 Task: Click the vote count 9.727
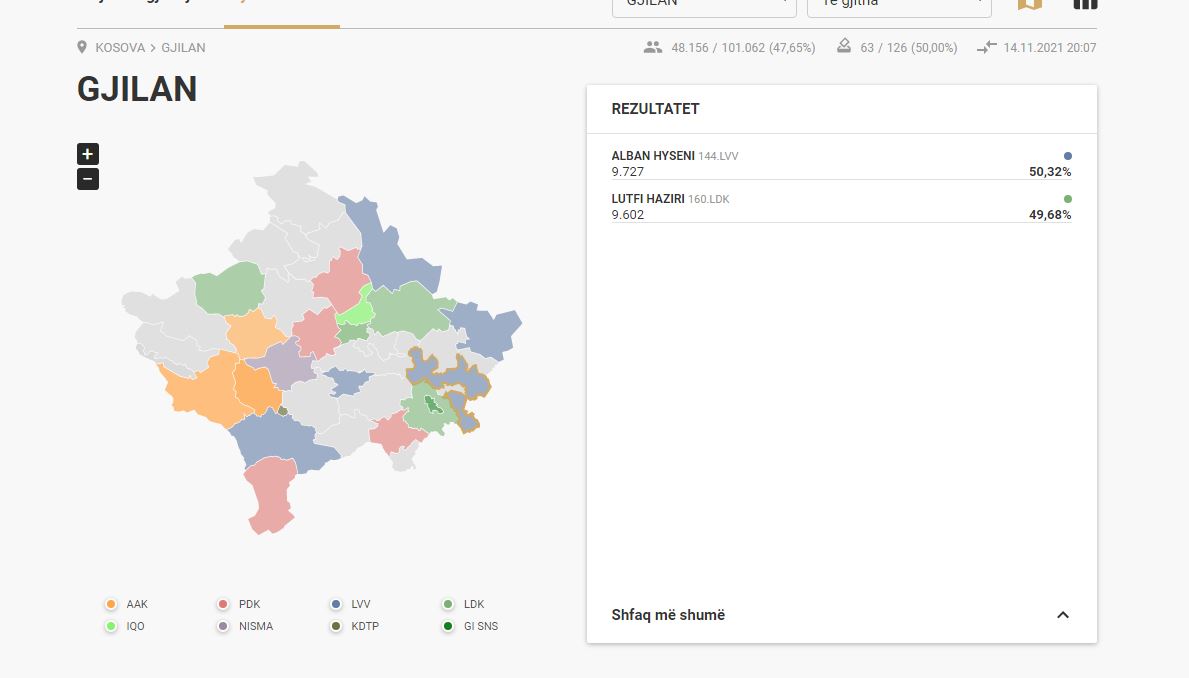[628, 172]
